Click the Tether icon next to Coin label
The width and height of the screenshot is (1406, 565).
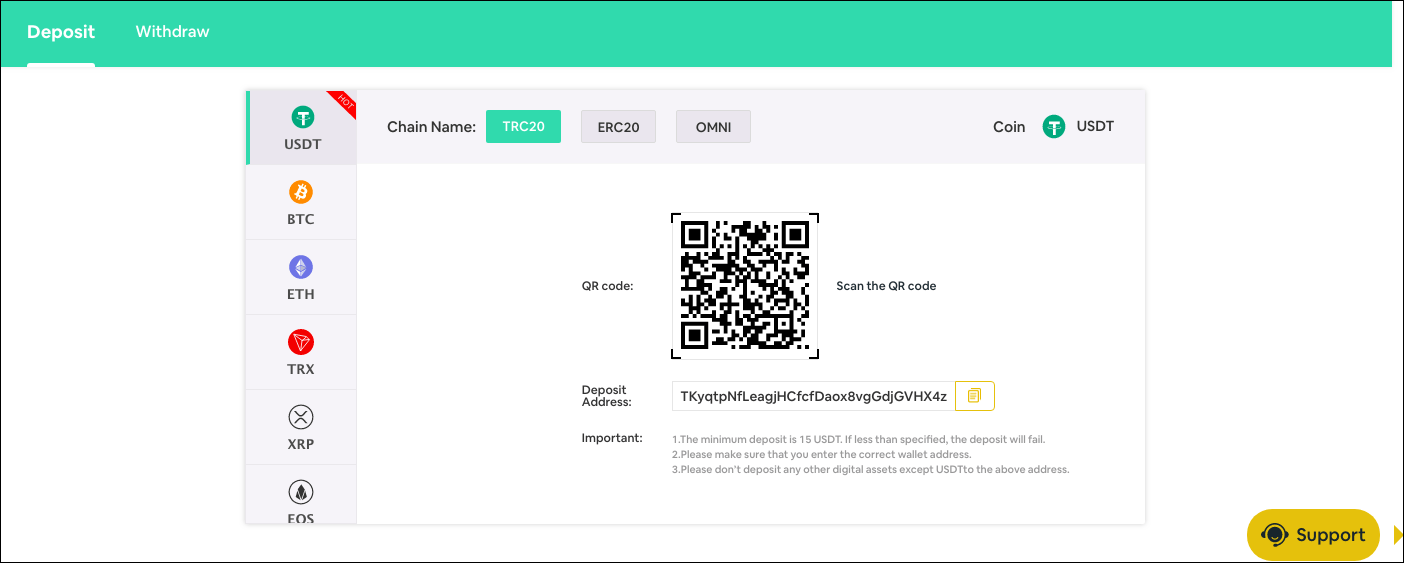1054,127
